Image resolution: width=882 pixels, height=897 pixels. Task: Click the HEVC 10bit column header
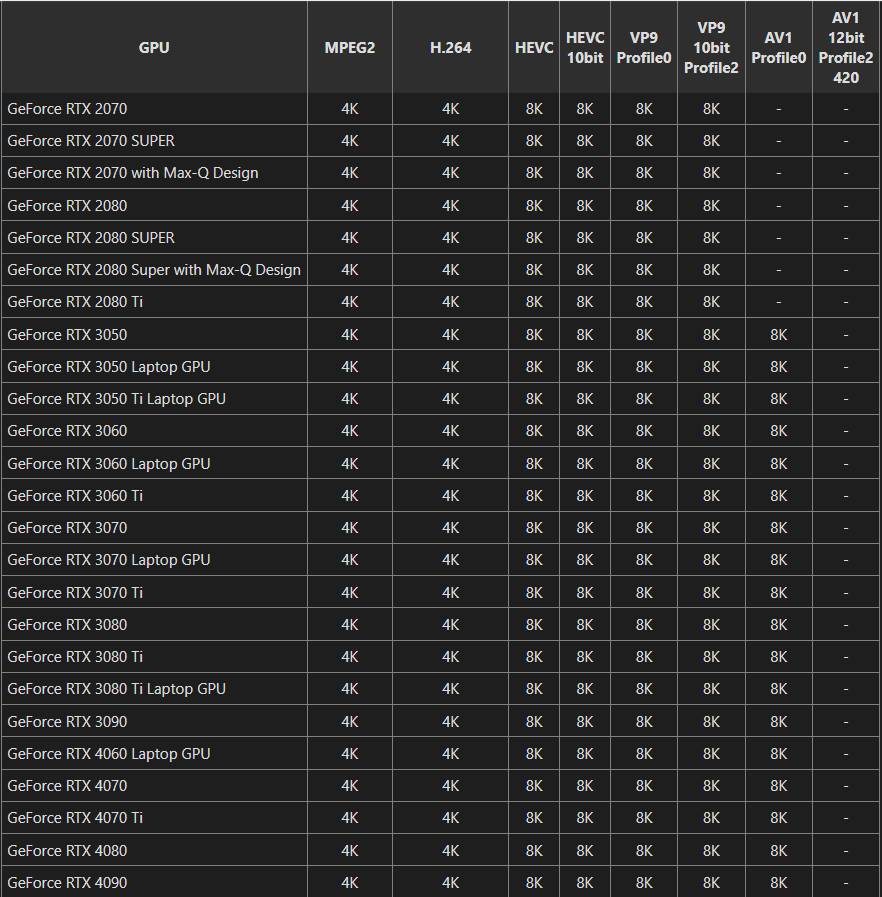(x=585, y=47)
